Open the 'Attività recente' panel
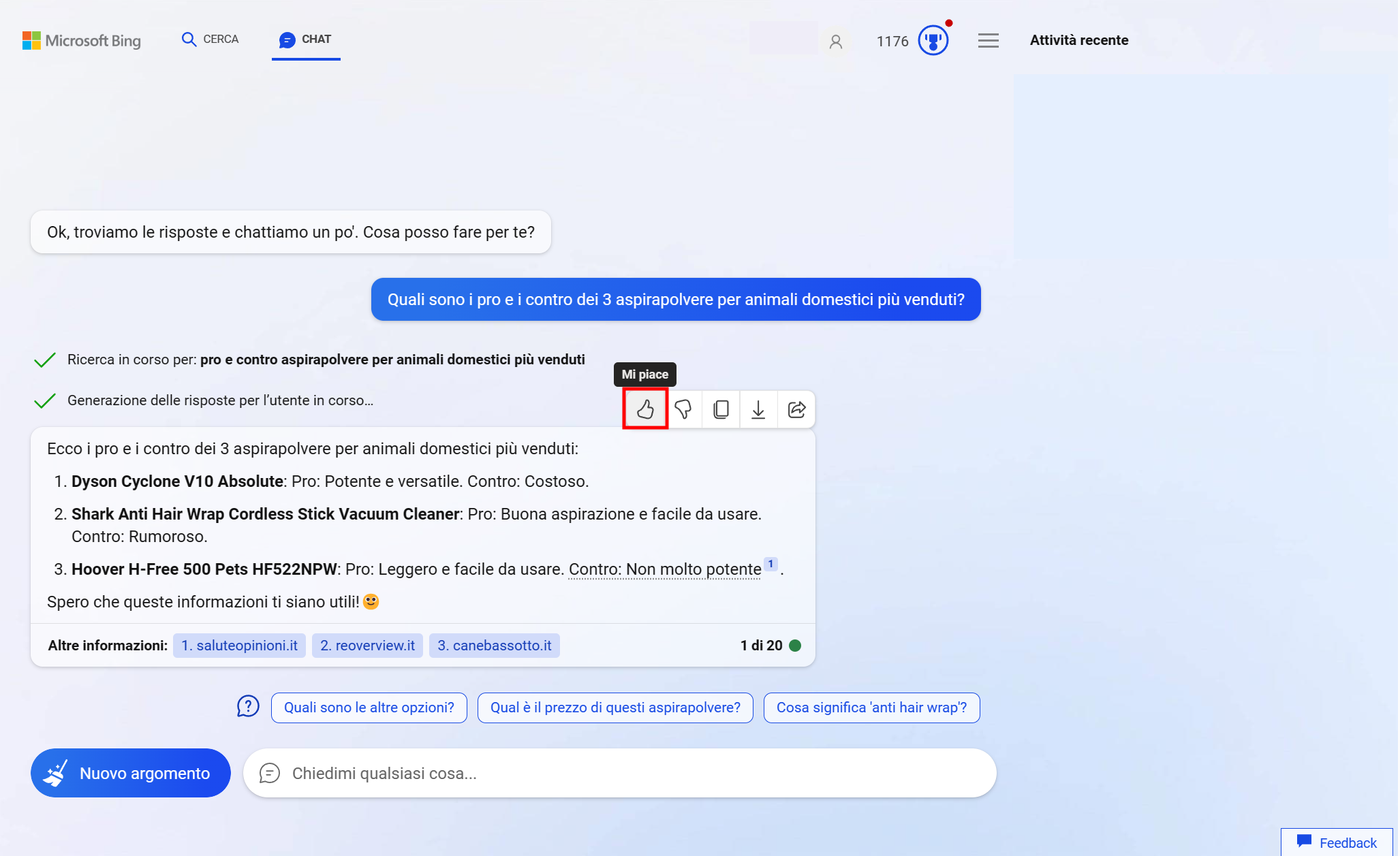The width and height of the screenshot is (1400, 856). (1078, 40)
